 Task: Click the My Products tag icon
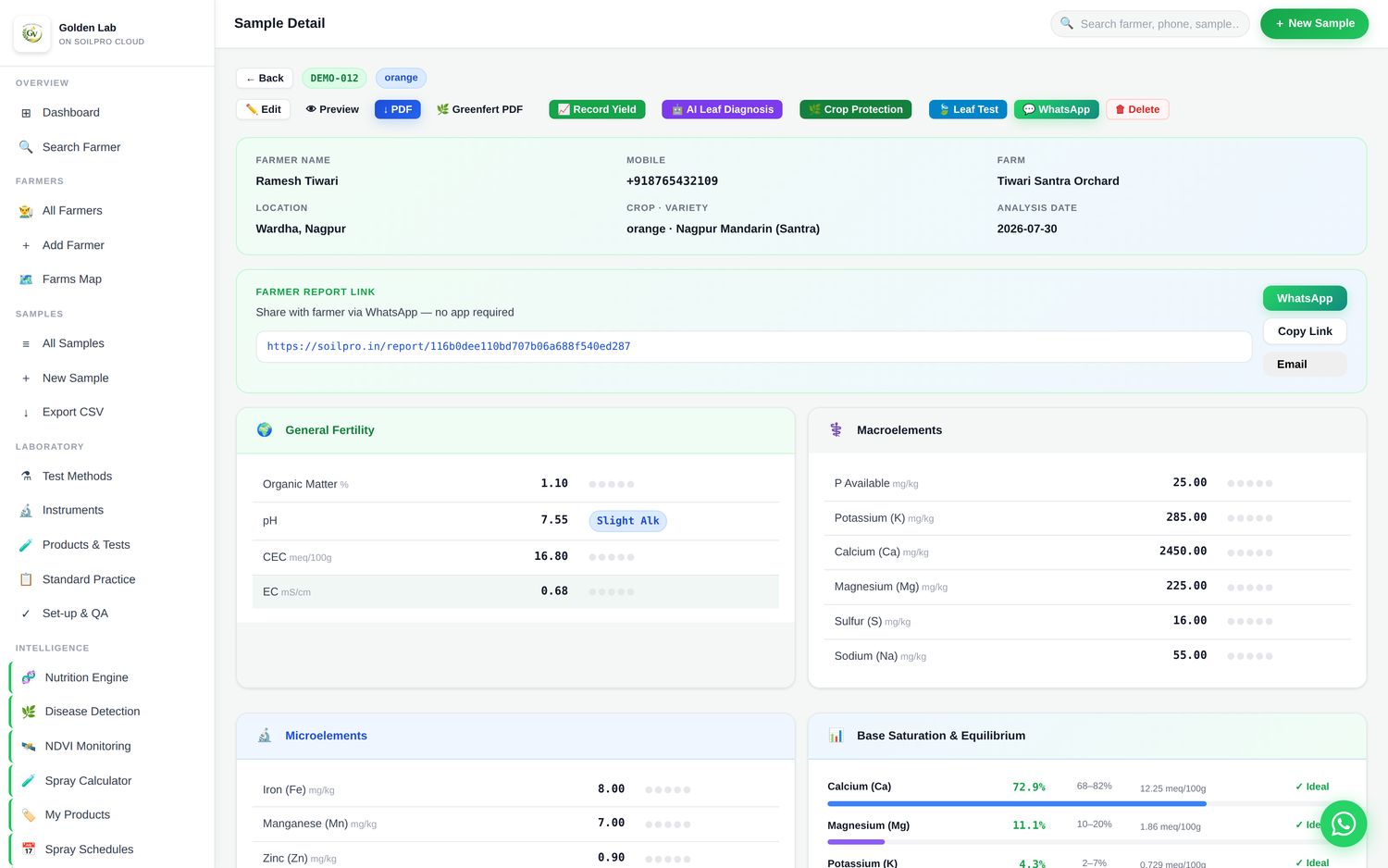[x=29, y=815]
